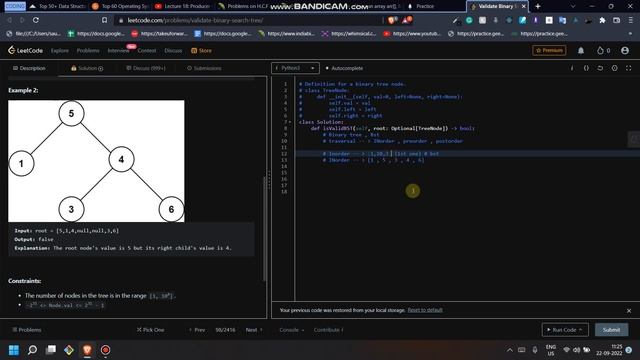Click the Premium button

[x=549, y=50]
